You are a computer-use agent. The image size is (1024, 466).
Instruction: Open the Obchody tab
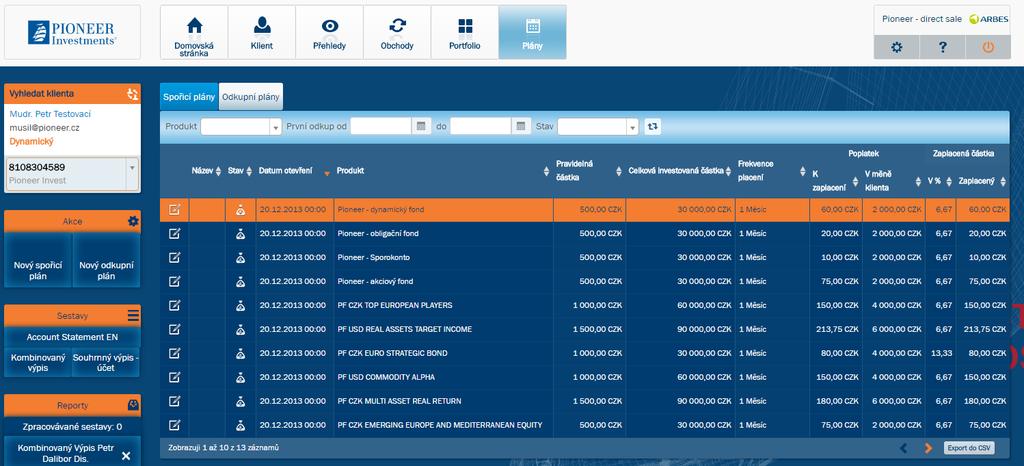point(397,32)
